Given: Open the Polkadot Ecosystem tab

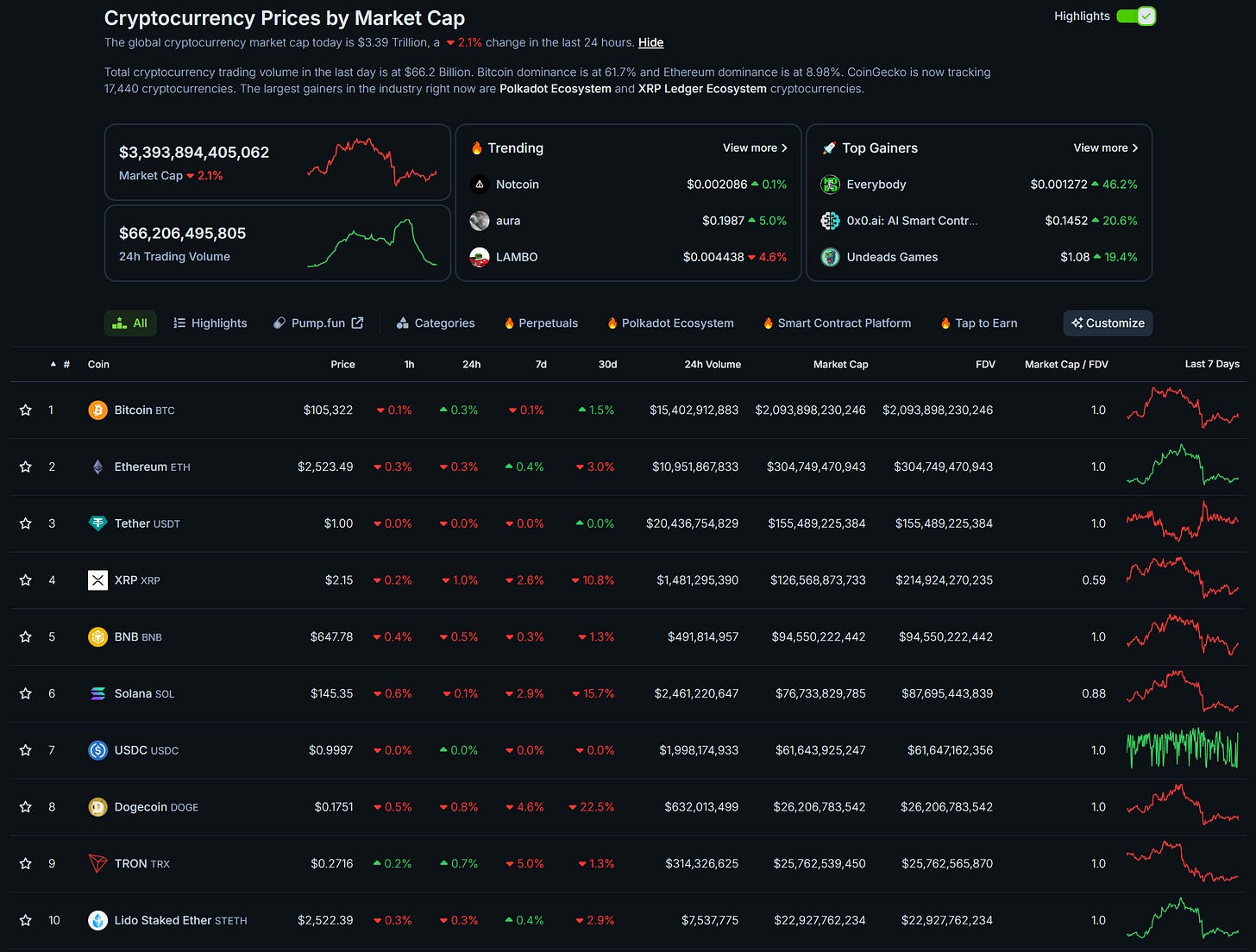Looking at the screenshot, I should pos(670,323).
